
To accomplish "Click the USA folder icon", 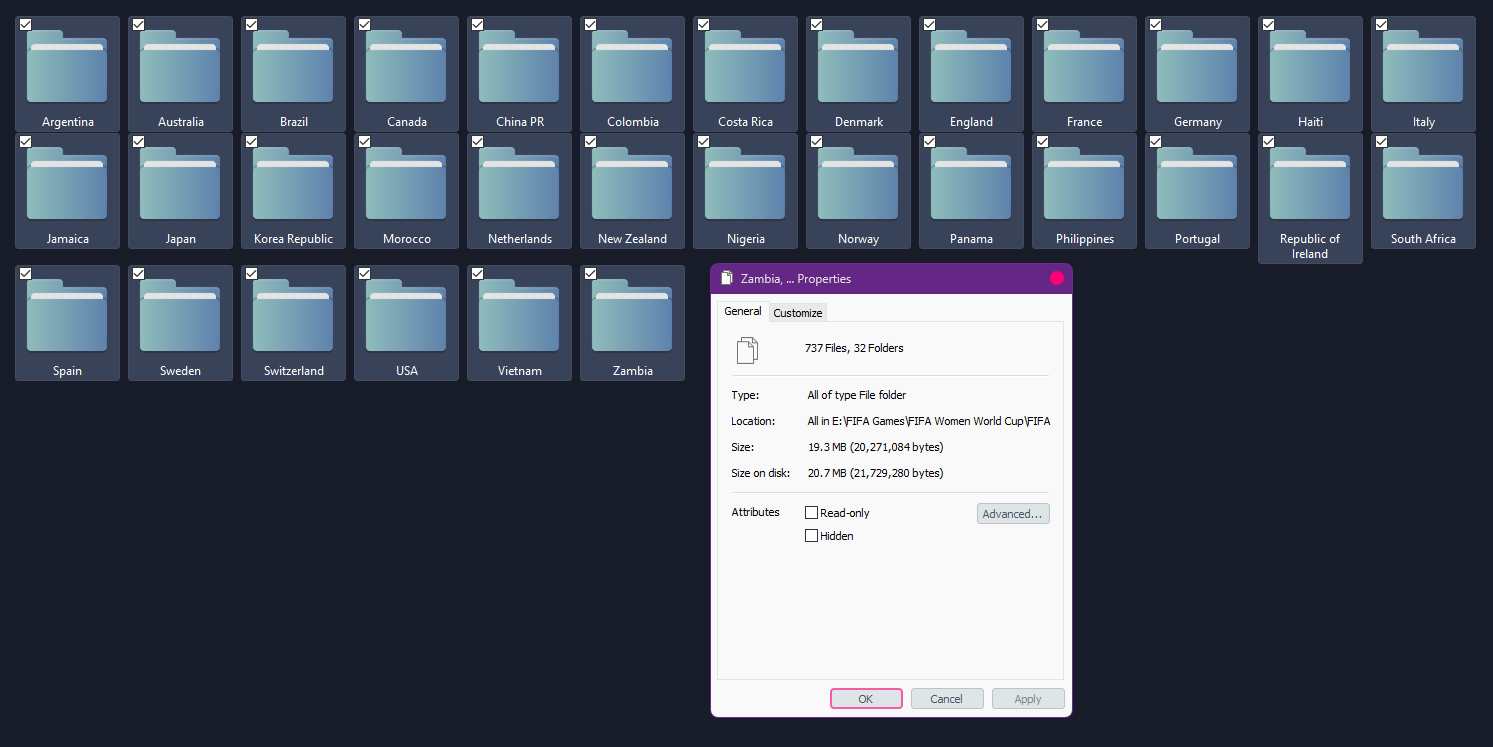I will click(x=406, y=316).
